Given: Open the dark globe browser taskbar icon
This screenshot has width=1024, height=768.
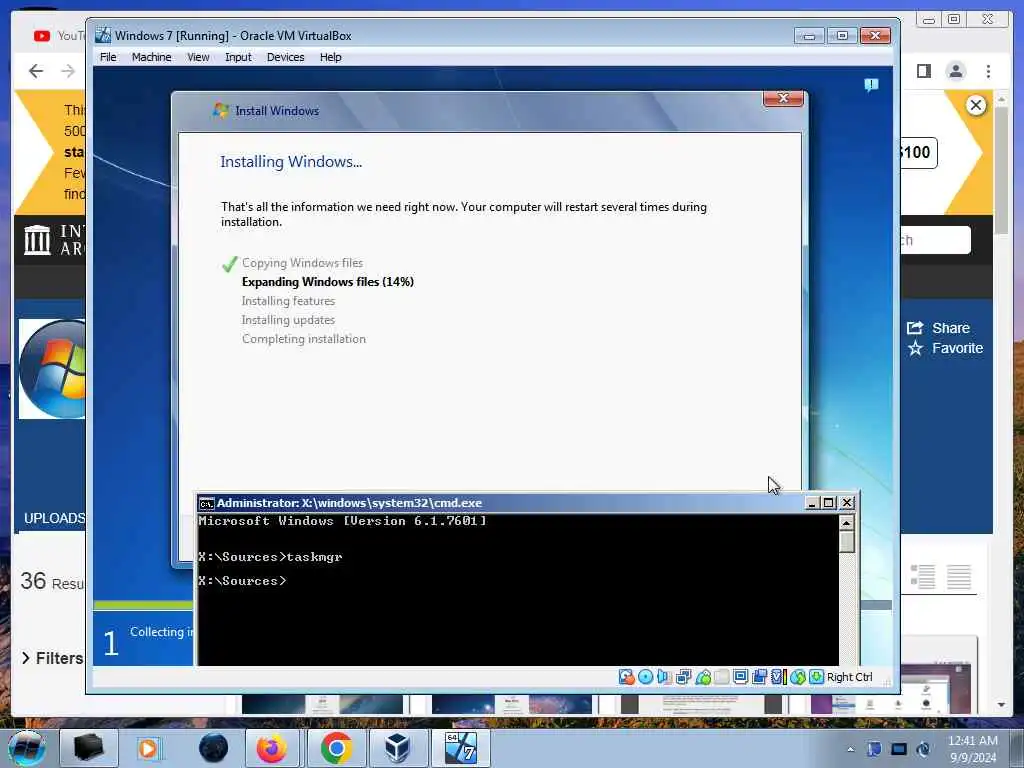Looking at the screenshot, I should tap(213, 748).
